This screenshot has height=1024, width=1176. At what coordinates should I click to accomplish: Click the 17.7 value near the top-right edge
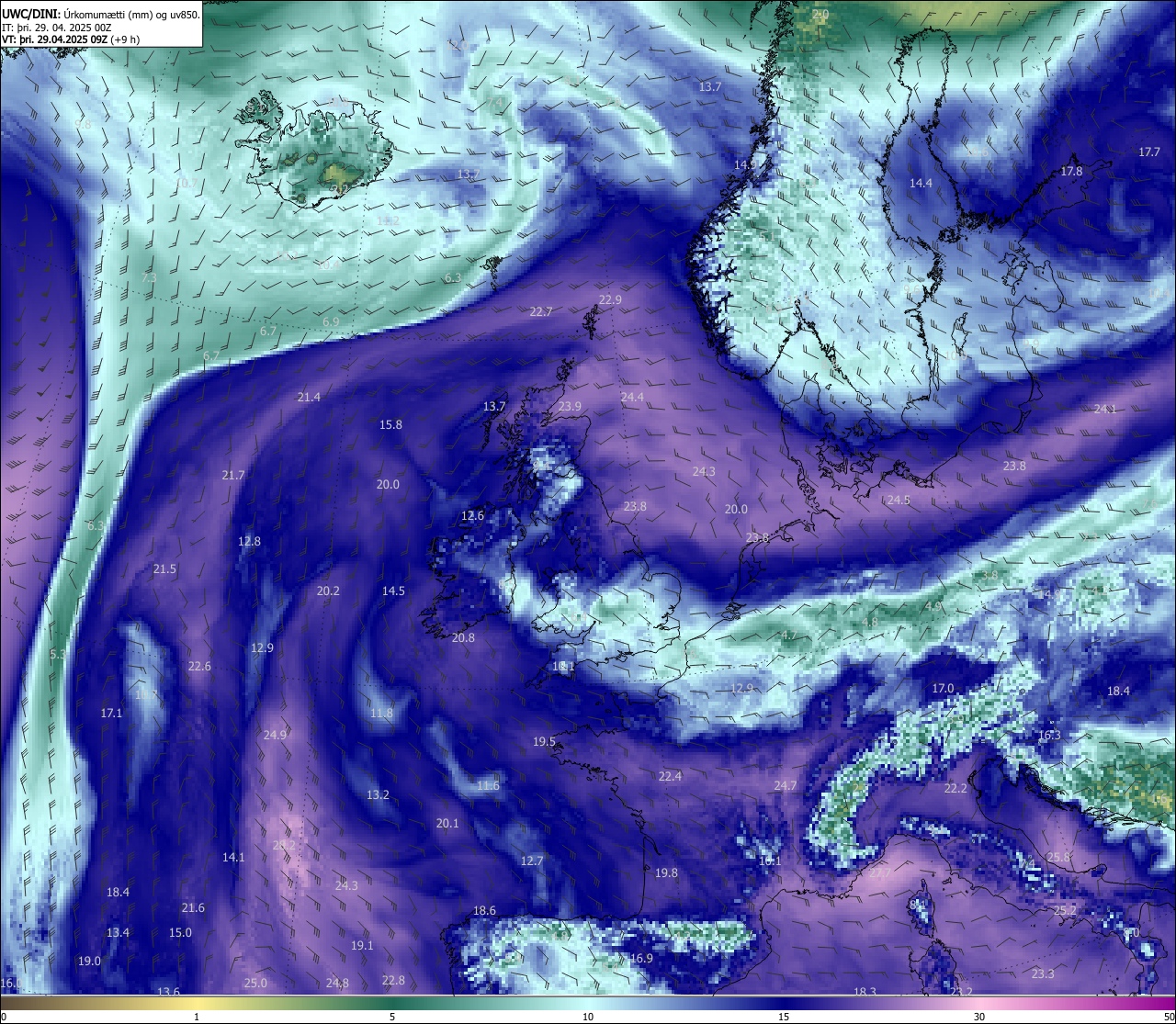(1149, 152)
